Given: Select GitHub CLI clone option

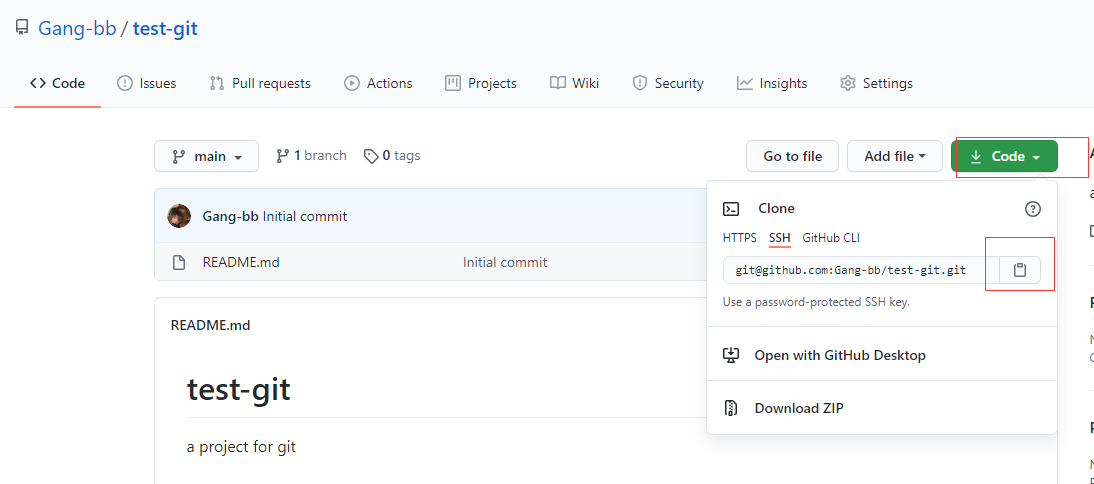Looking at the screenshot, I should (x=831, y=238).
